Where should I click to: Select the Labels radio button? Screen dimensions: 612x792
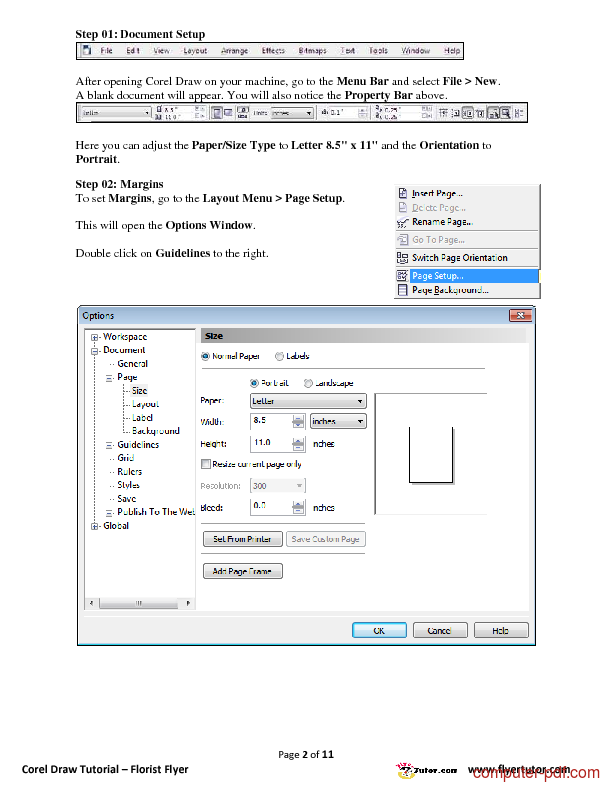coord(279,356)
